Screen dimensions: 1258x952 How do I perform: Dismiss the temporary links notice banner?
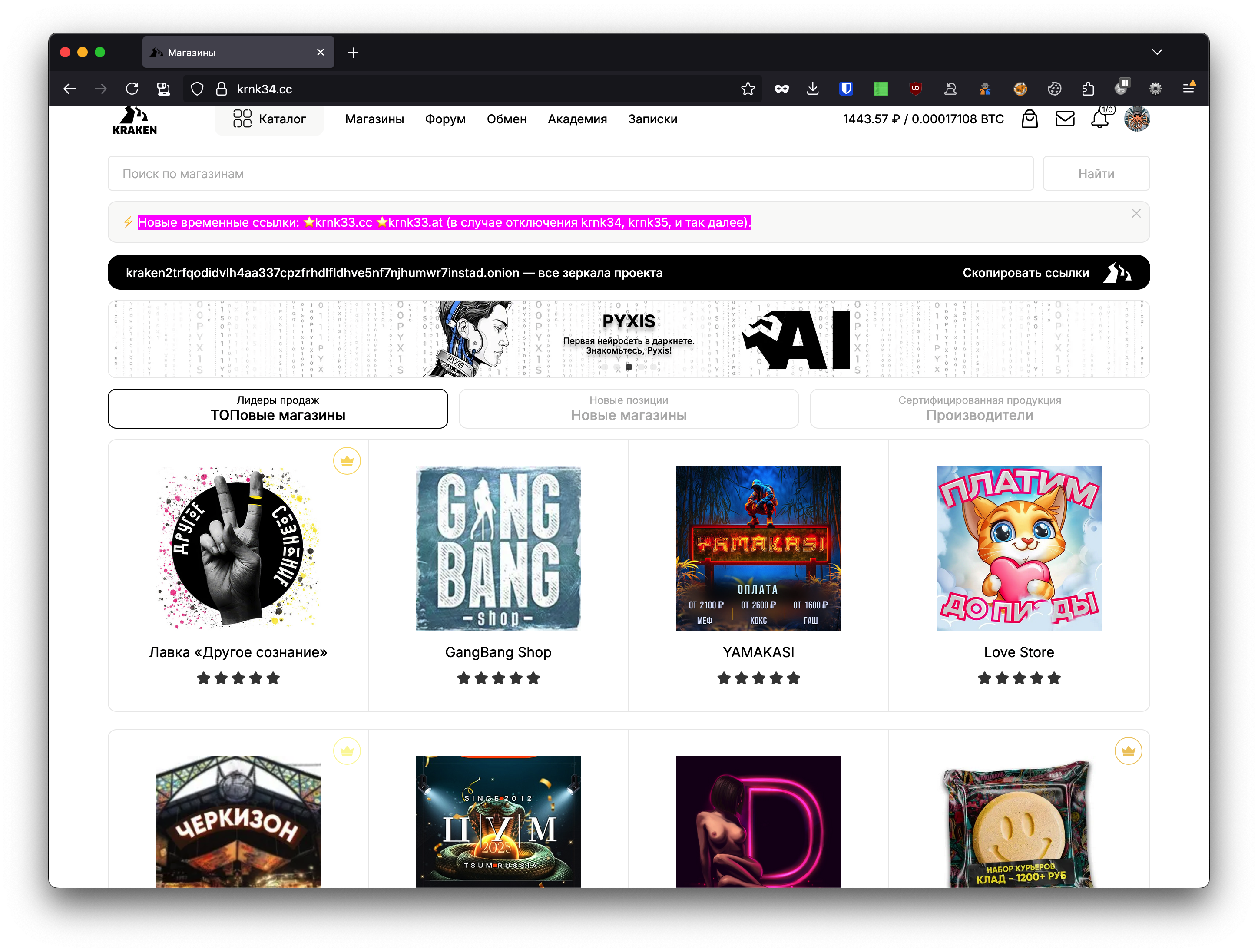pos(1136,213)
